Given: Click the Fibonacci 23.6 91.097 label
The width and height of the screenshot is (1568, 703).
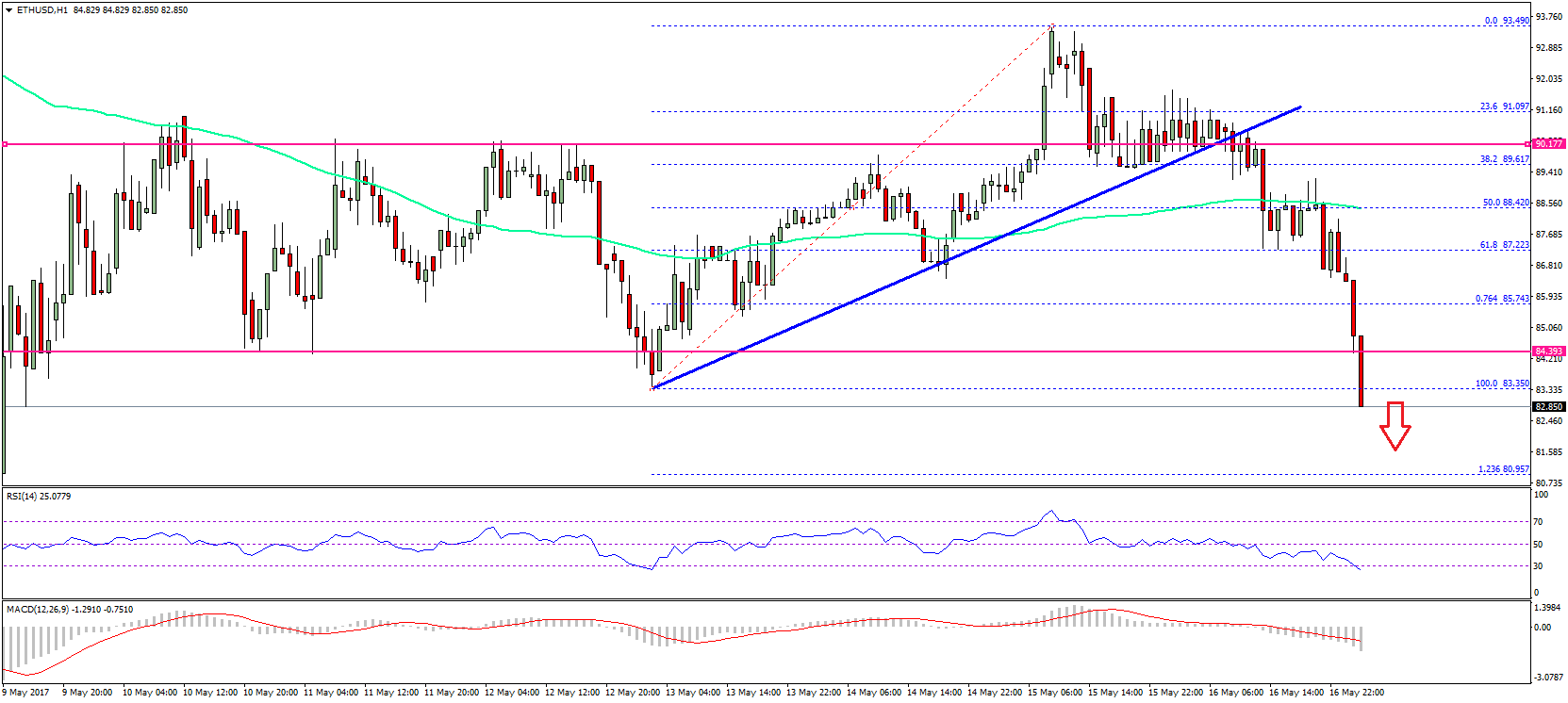Looking at the screenshot, I should point(1505,106).
